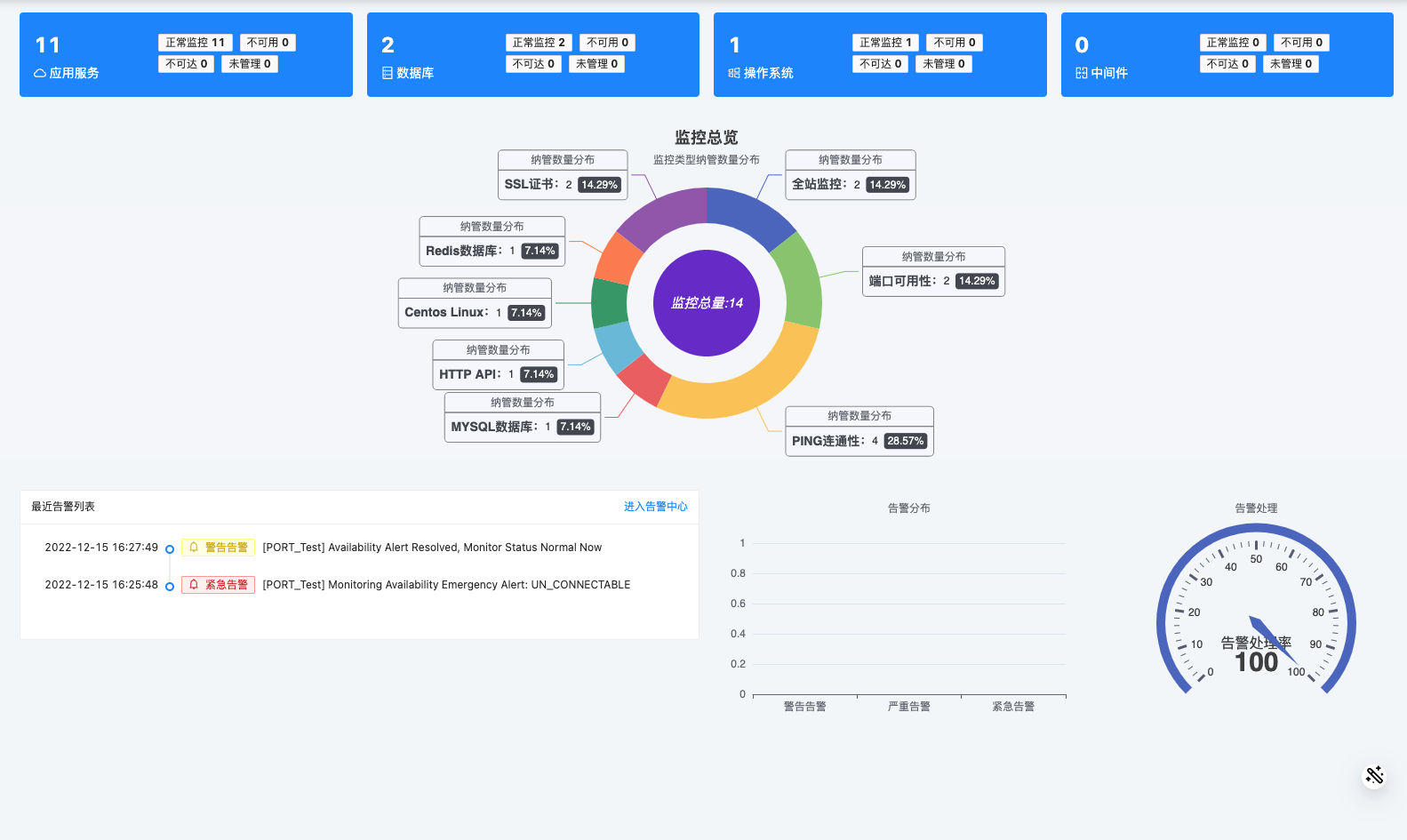This screenshot has width=1407, height=840.
Task: Click the floating magic-wand icon at bottom right
Action: click(x=1375, y=775)
